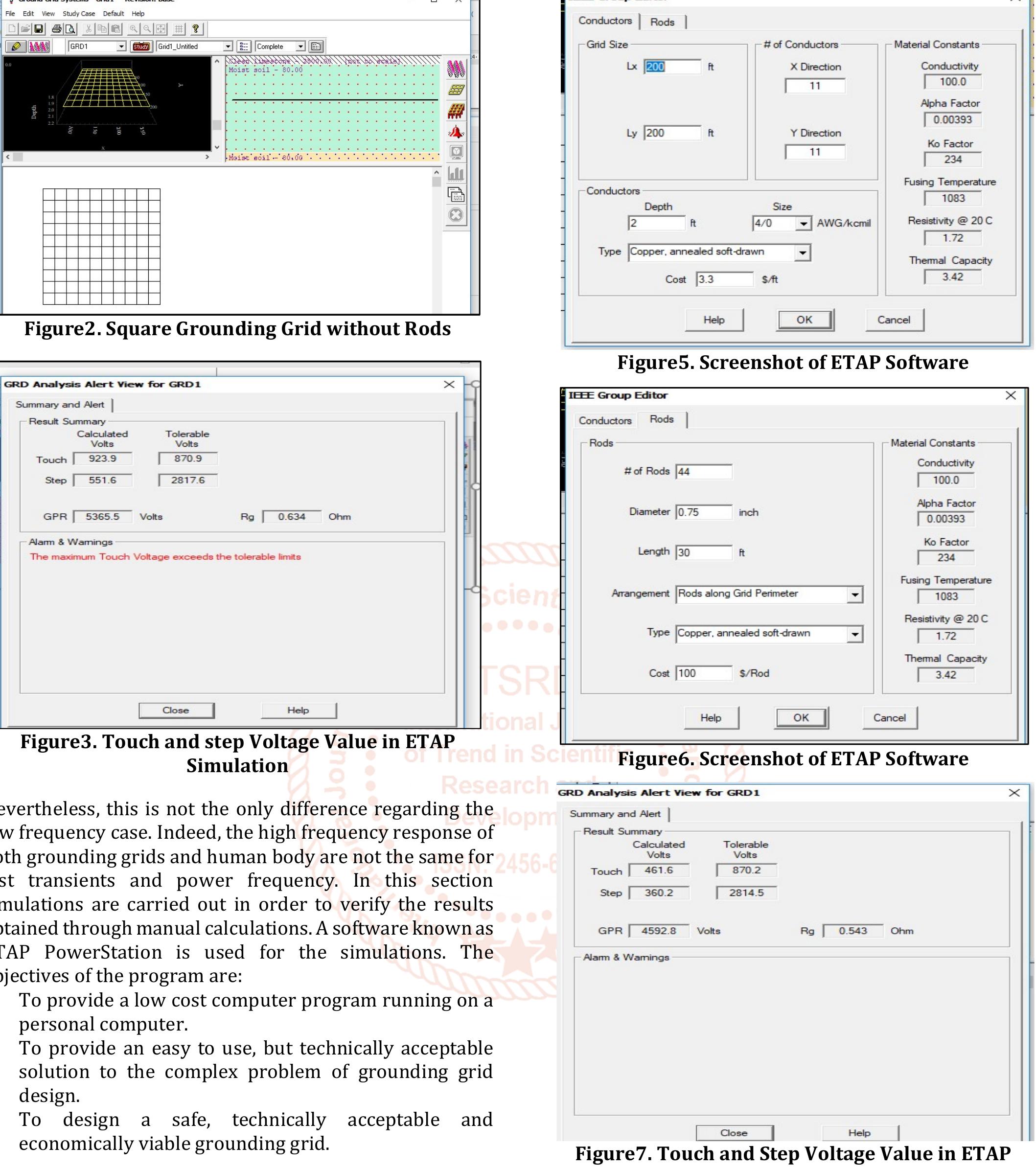Click the Help question mark icon
Viewport: 1036px width, 1169px height.
point(196,29)
